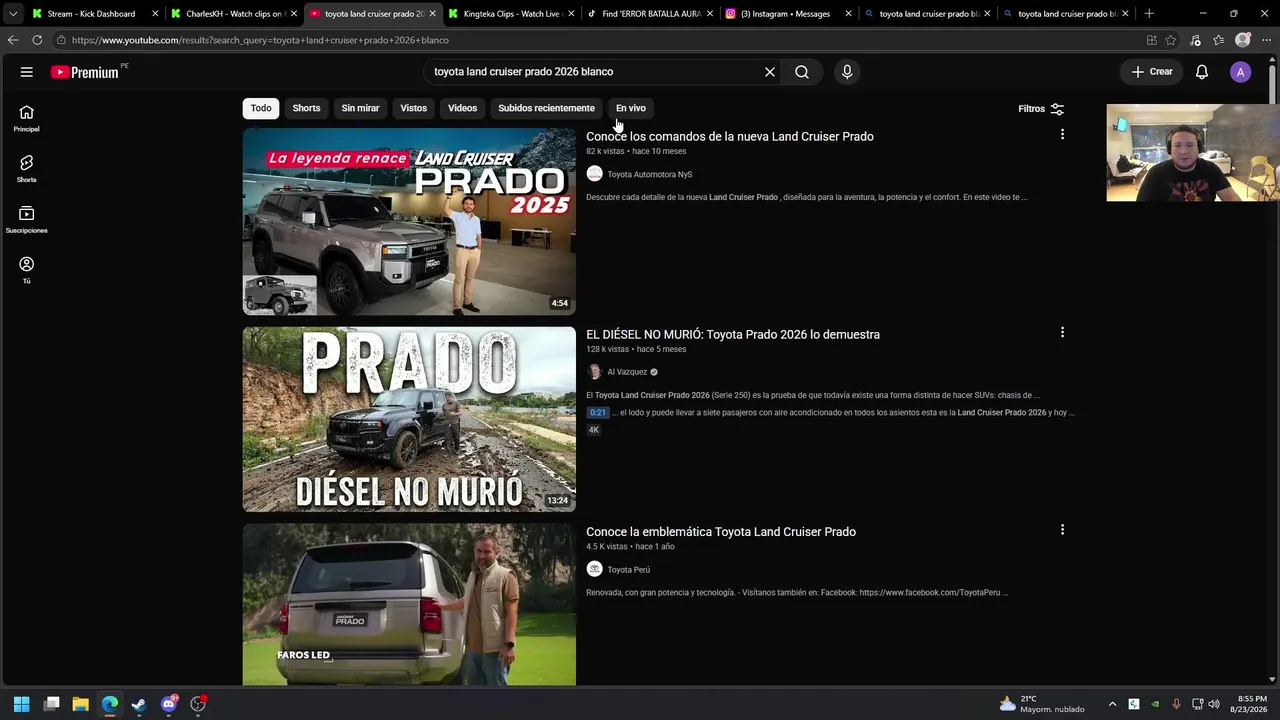Click the browser address bar URL
The width and height of the screenshot is (1280, 720).
tap(260, 40)
